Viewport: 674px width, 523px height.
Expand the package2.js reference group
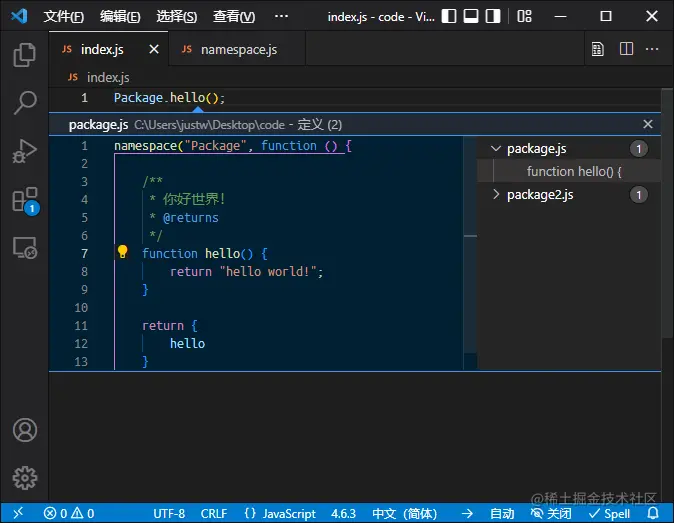[496, 194]
